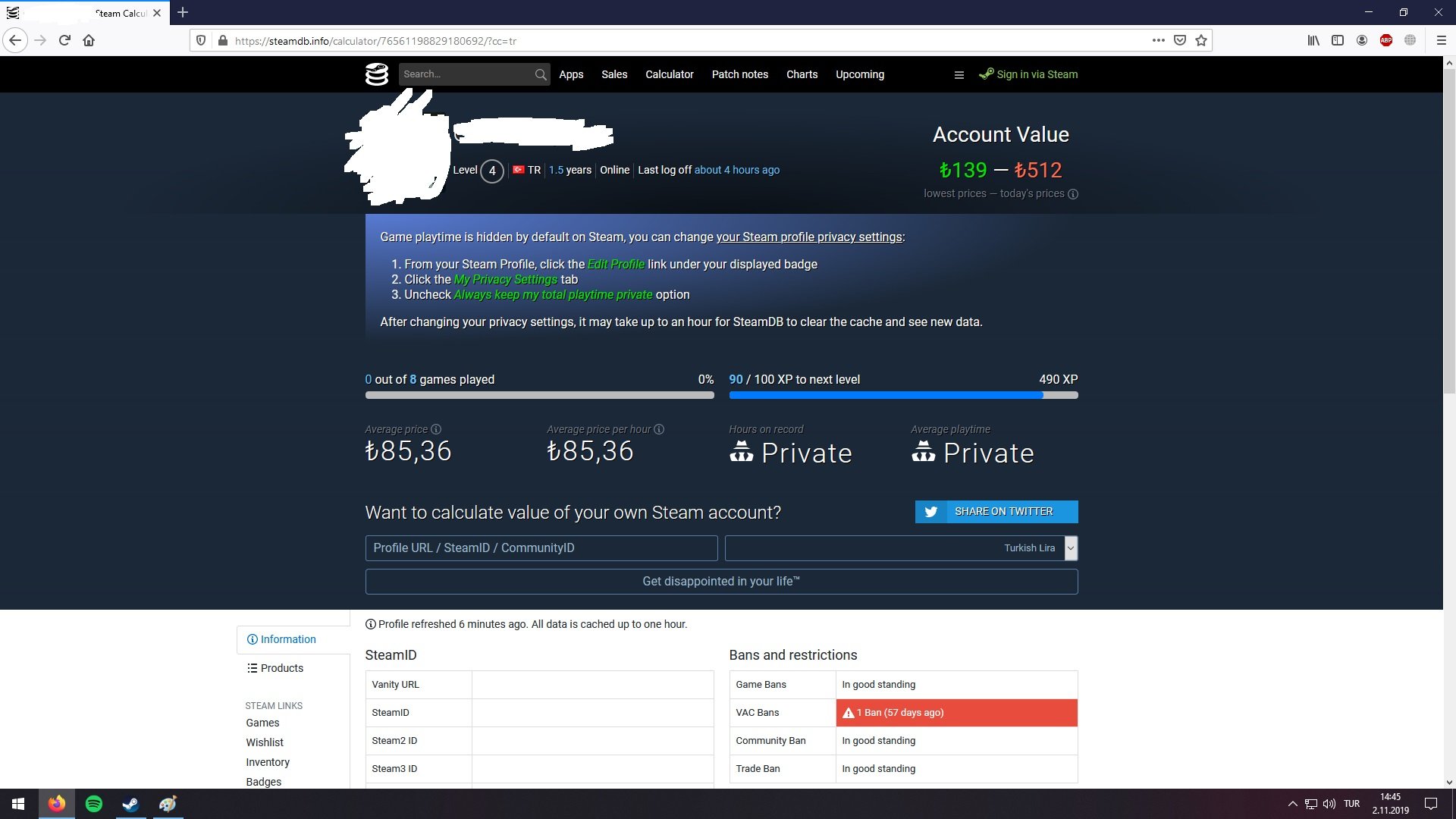Open Games link under Steam Links
The image size is (1456, 819).
[262, 723]
